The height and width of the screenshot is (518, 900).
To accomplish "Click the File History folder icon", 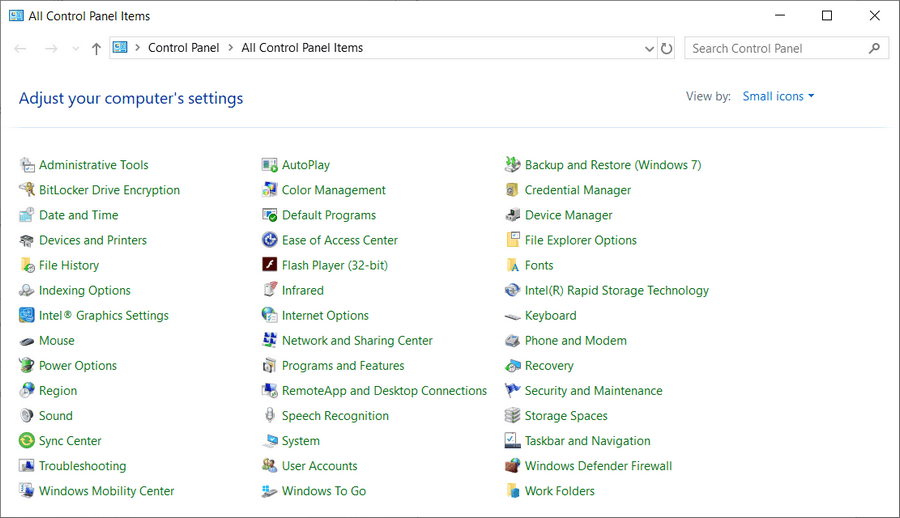I will (x=27, y=265).
